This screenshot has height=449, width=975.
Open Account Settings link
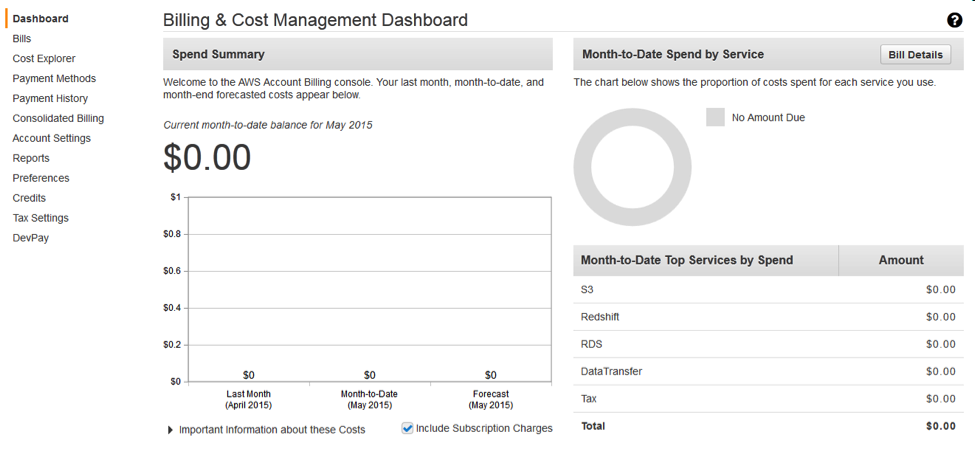point(52,138)
